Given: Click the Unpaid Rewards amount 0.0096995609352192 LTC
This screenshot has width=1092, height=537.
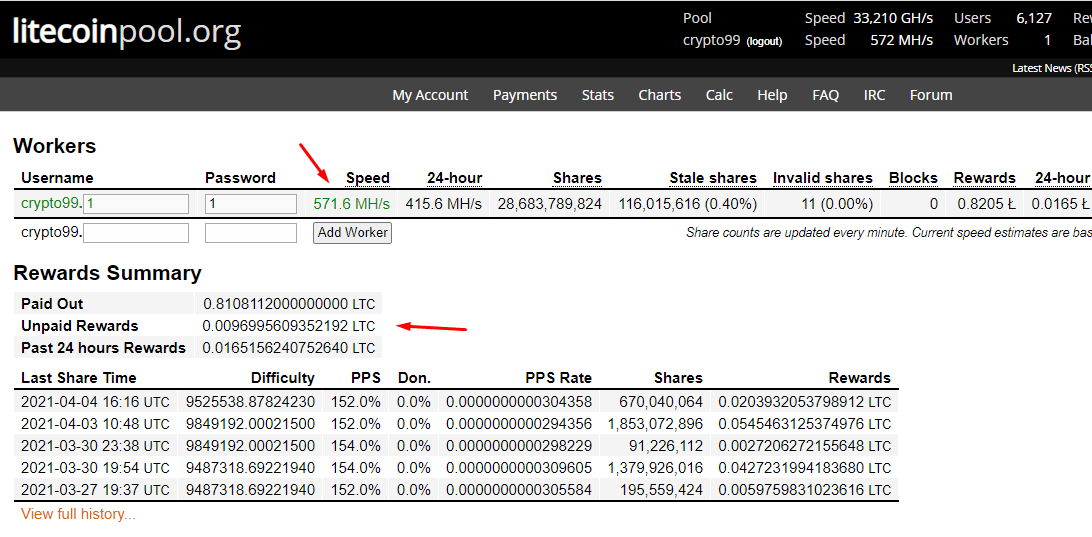Looking at the screenshot, I should pos(288,326).
